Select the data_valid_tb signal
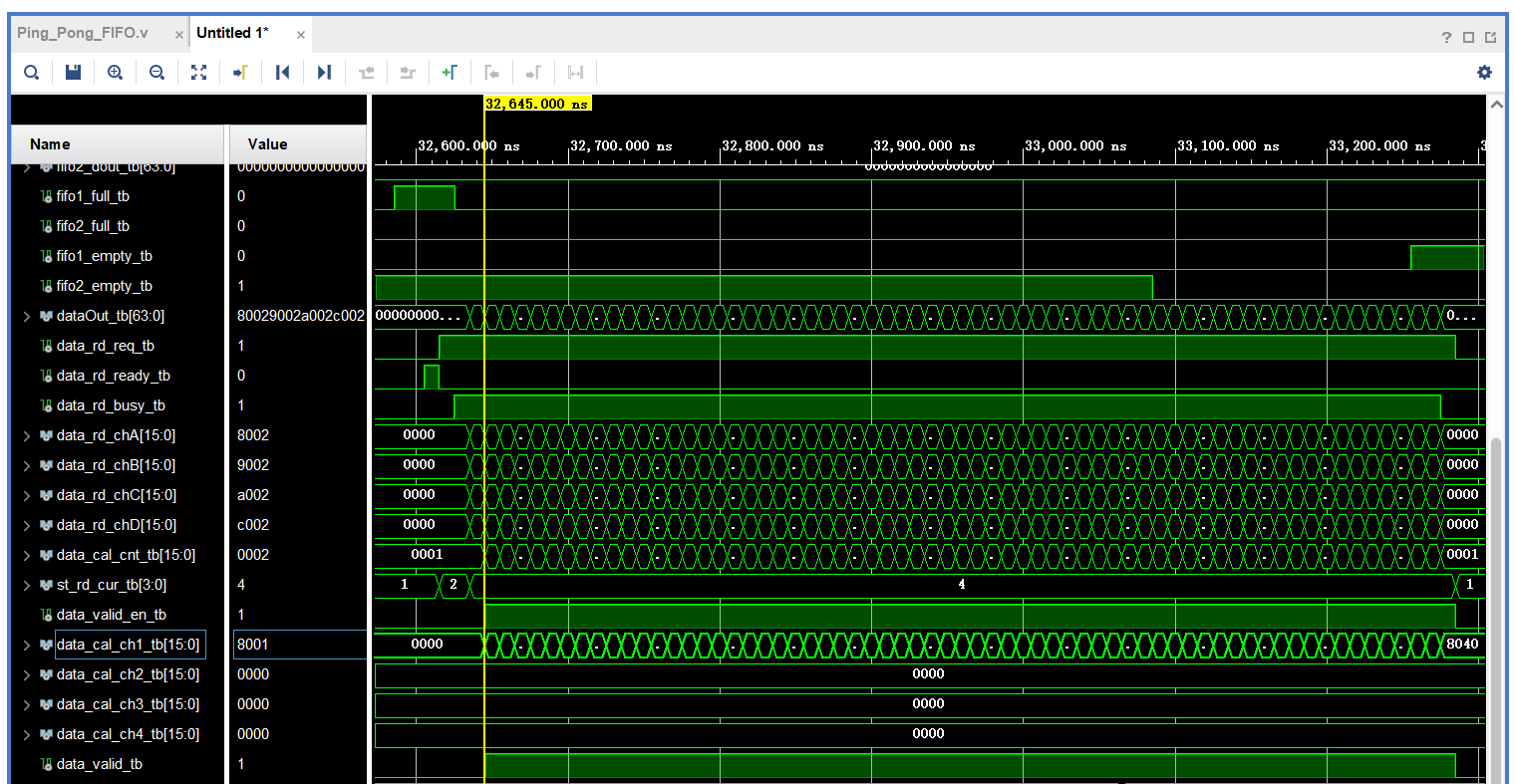 100,764
